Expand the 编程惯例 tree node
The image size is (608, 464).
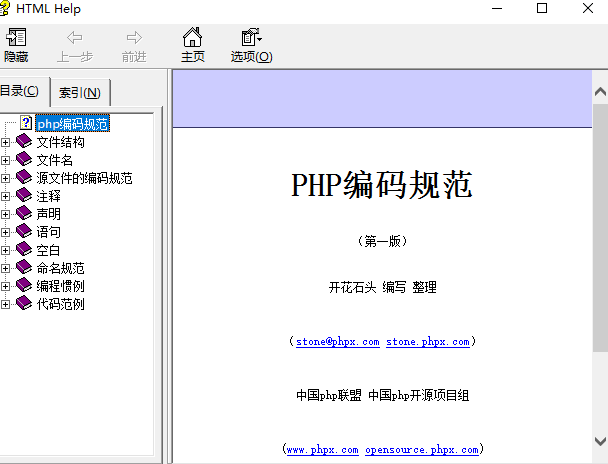pyautogui.click(x=6, y=287)
